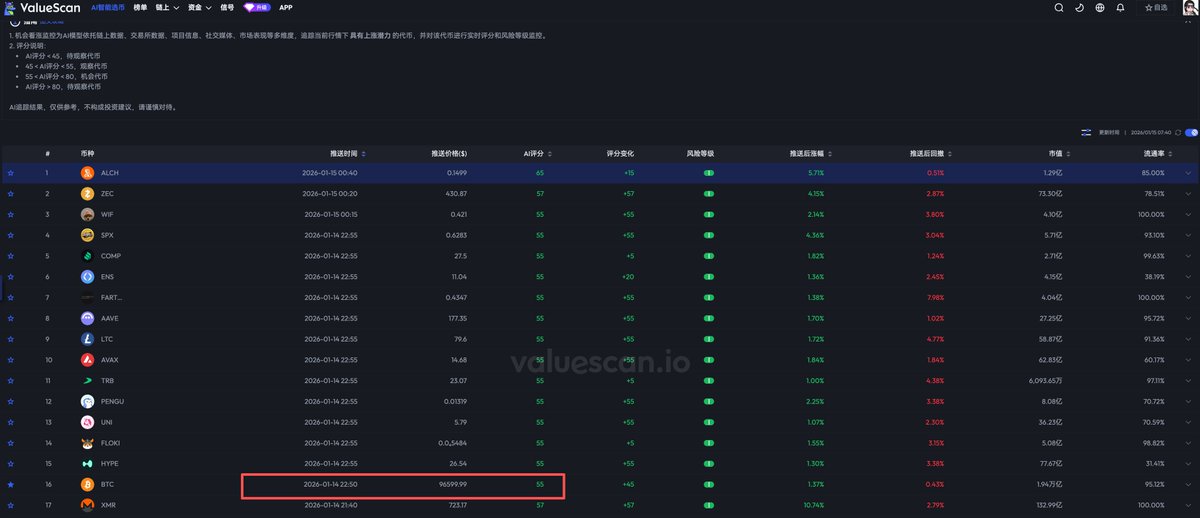Open the 榜单 menu item

point(140,7)
